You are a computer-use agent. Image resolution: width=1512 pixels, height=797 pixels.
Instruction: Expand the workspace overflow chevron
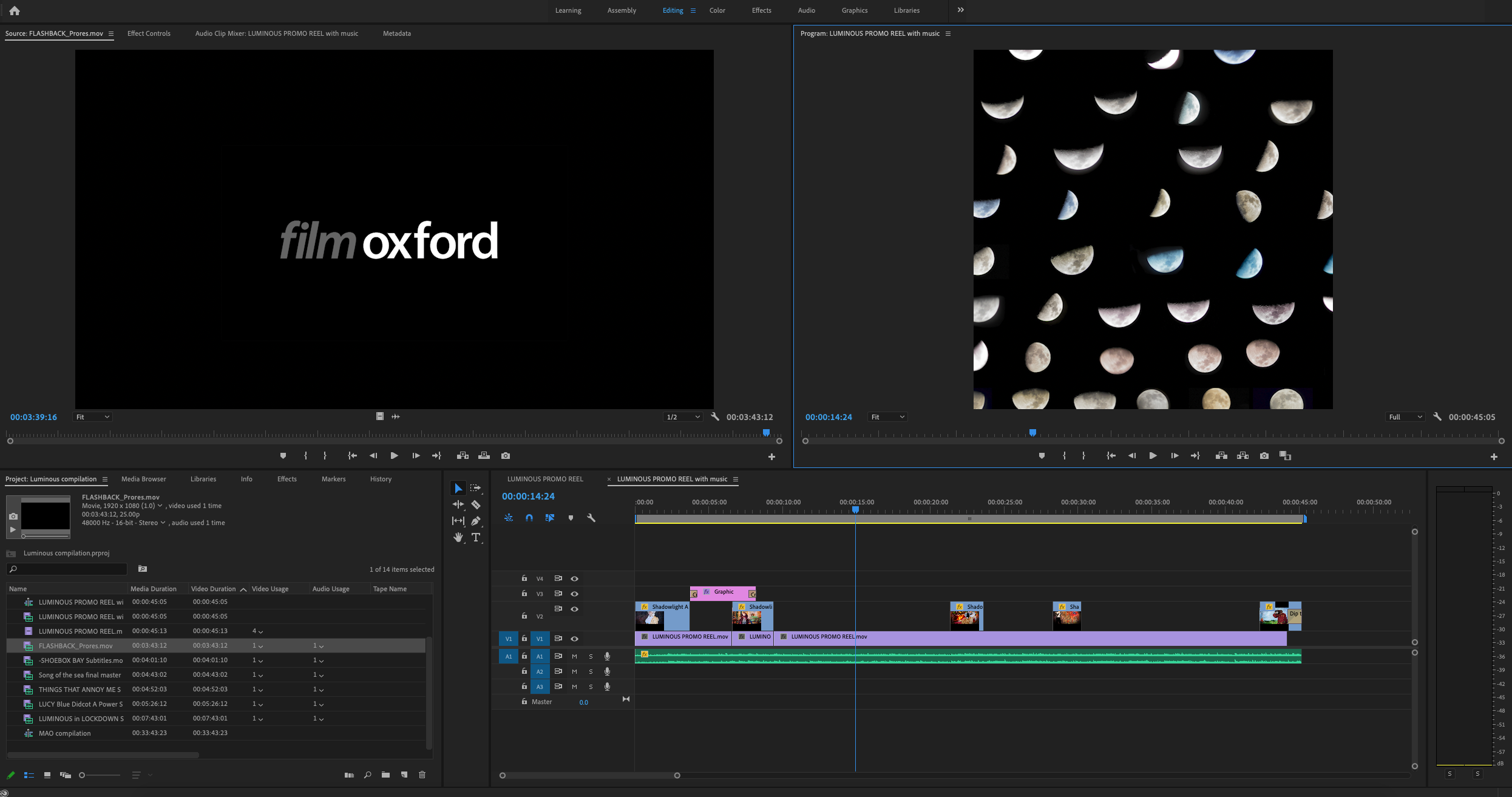click(960, 10)
